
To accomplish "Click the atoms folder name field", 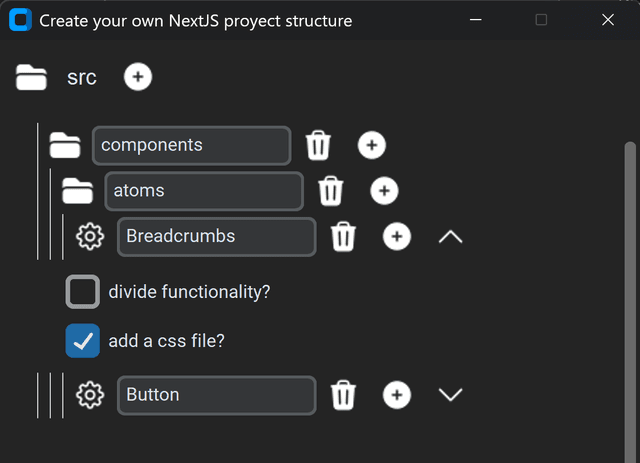I will (x=203, y=190).
